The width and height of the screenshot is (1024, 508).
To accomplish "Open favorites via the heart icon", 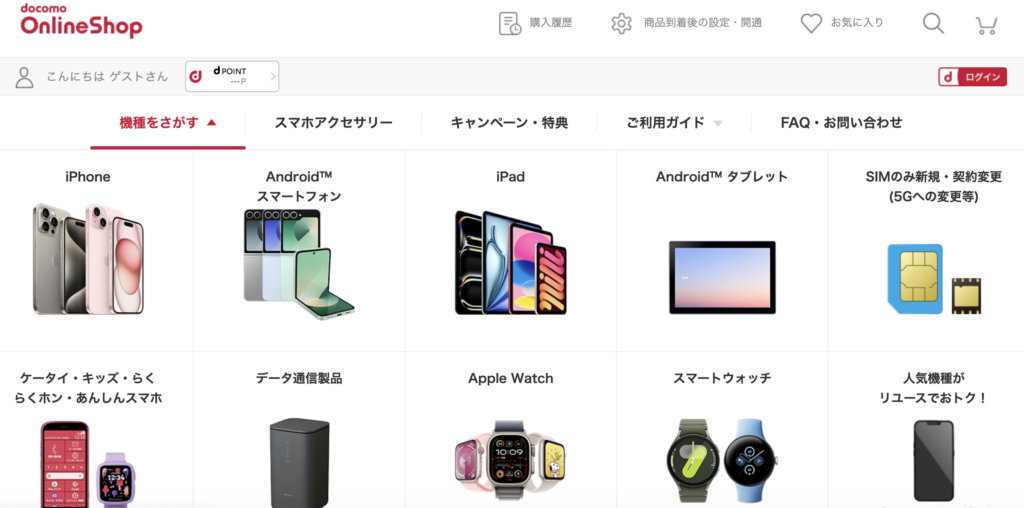I will coord(811,24).
